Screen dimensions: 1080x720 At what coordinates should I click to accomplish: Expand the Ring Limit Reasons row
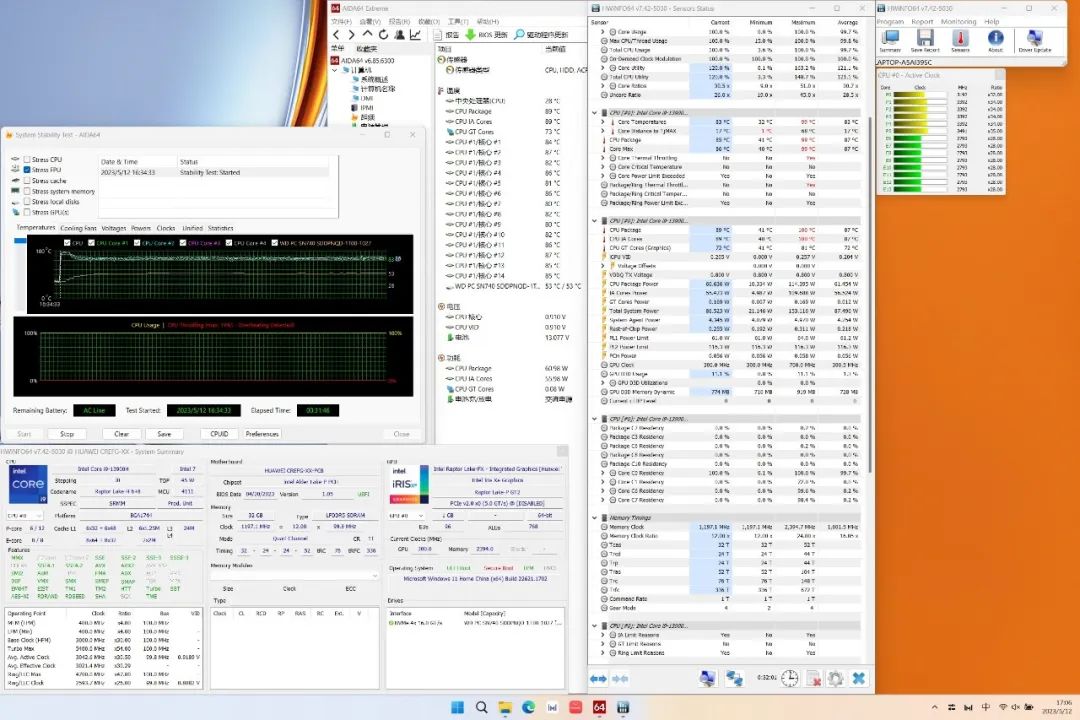603,652
